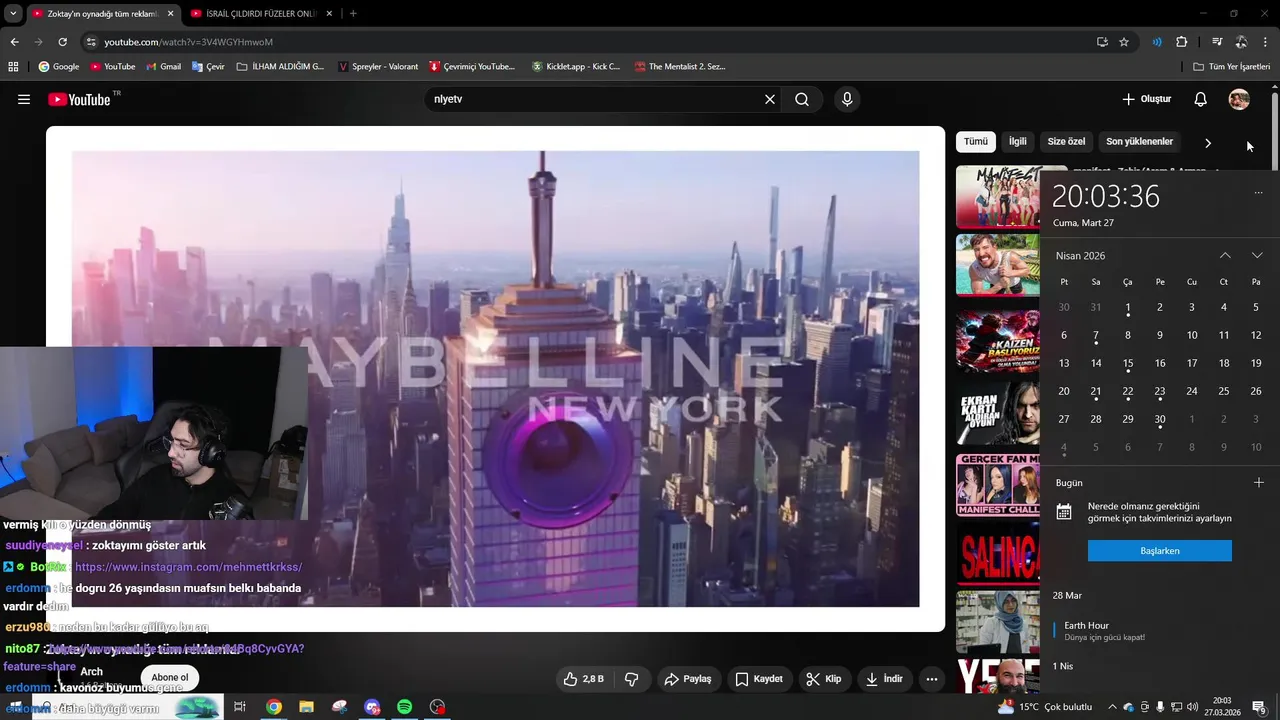Add a new event with the plus icon
The width and height of the screenshot is (1280, 720).
click(1258, 482)
